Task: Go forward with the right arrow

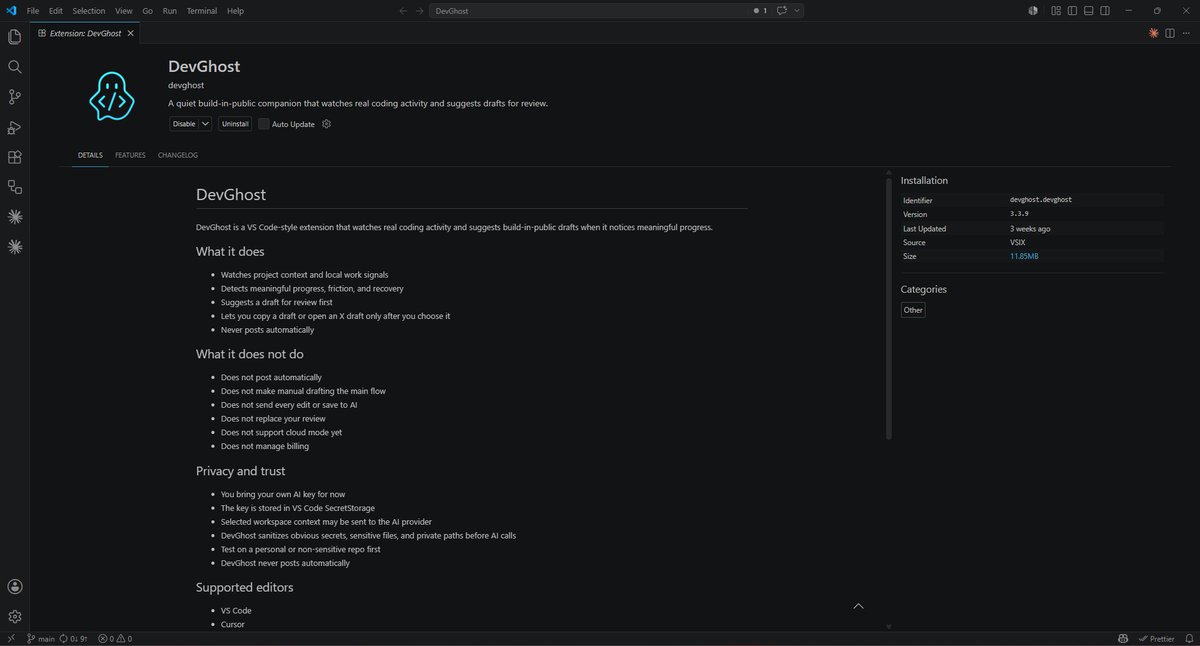Action: tap(418, 10)
